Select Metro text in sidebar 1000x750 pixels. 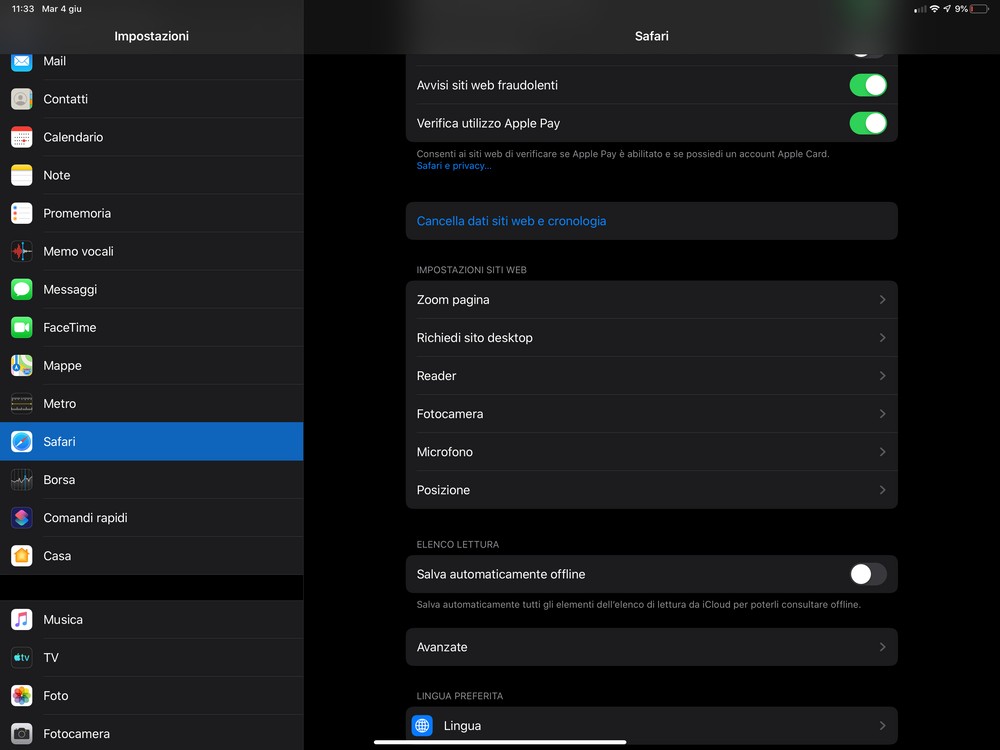point(59,404)
